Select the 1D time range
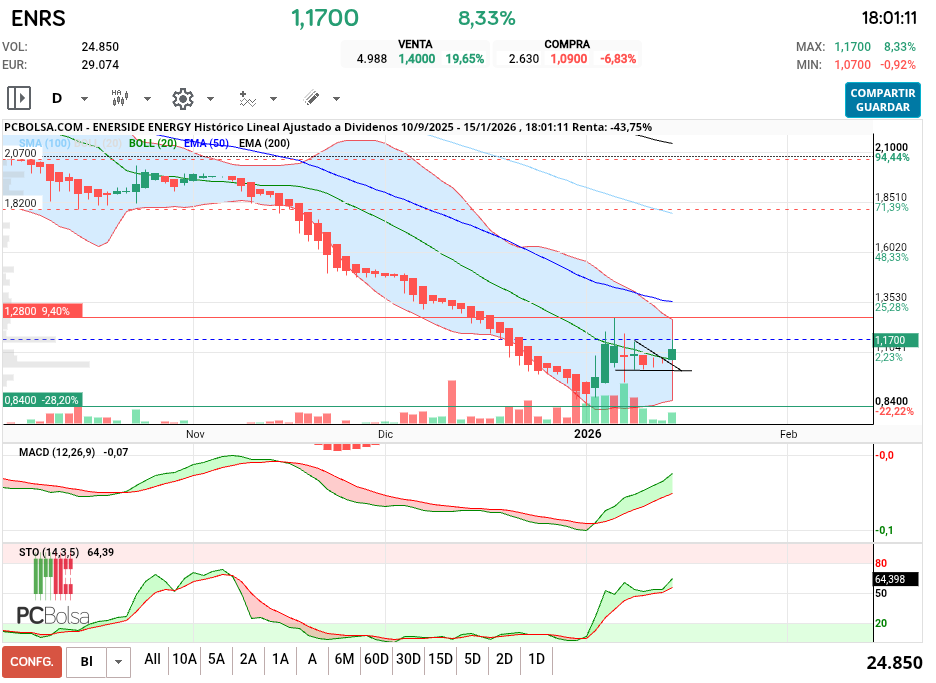 [x=537, y=659]
